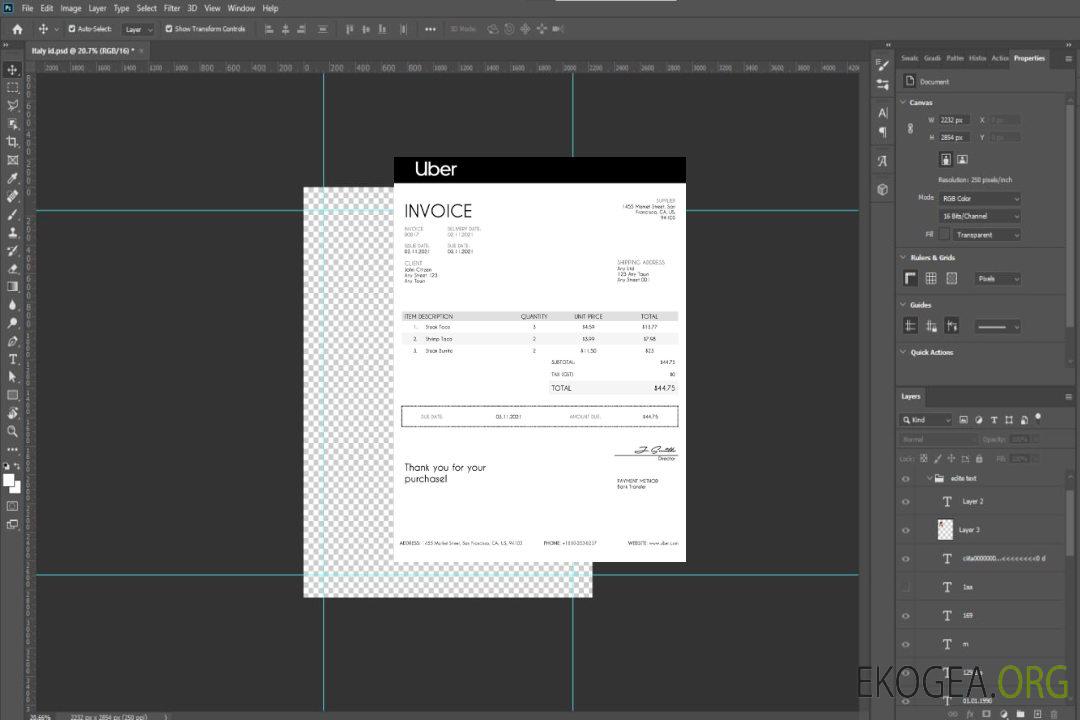Image resolution: width=1080 pixels, height=720 pixels.
Task: Choose the Rectangular Marquee tool
Action: [13, 88]
